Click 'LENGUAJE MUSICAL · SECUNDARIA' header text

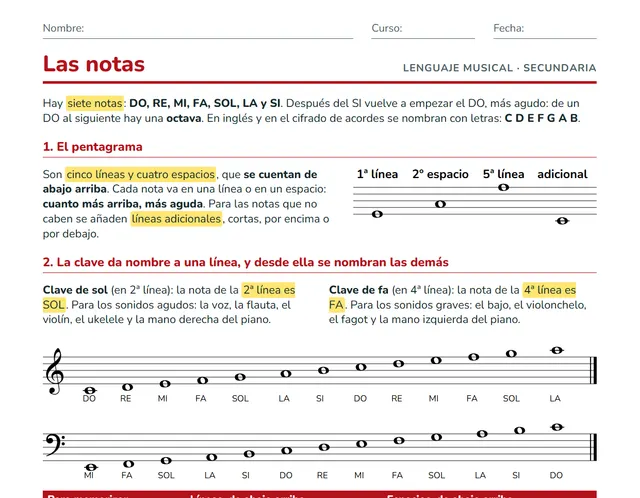[x=500, y=68]
